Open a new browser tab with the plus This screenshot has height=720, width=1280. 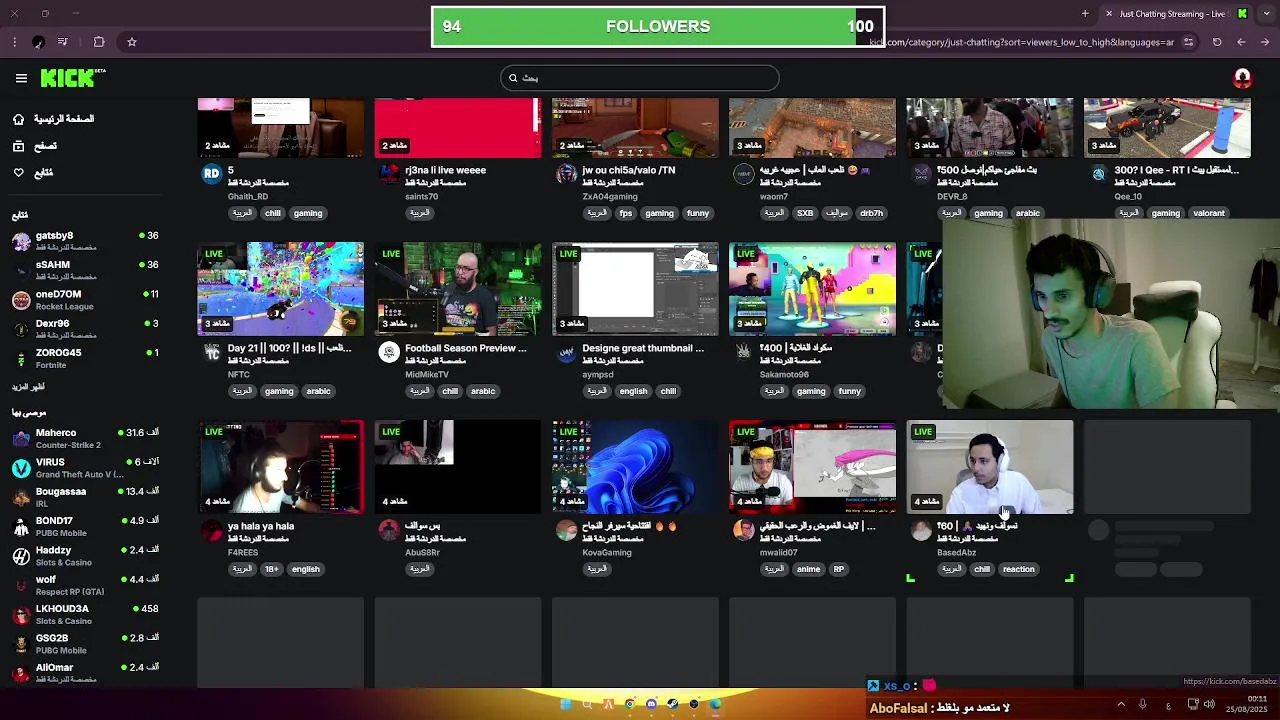[x=1085, y=14]
